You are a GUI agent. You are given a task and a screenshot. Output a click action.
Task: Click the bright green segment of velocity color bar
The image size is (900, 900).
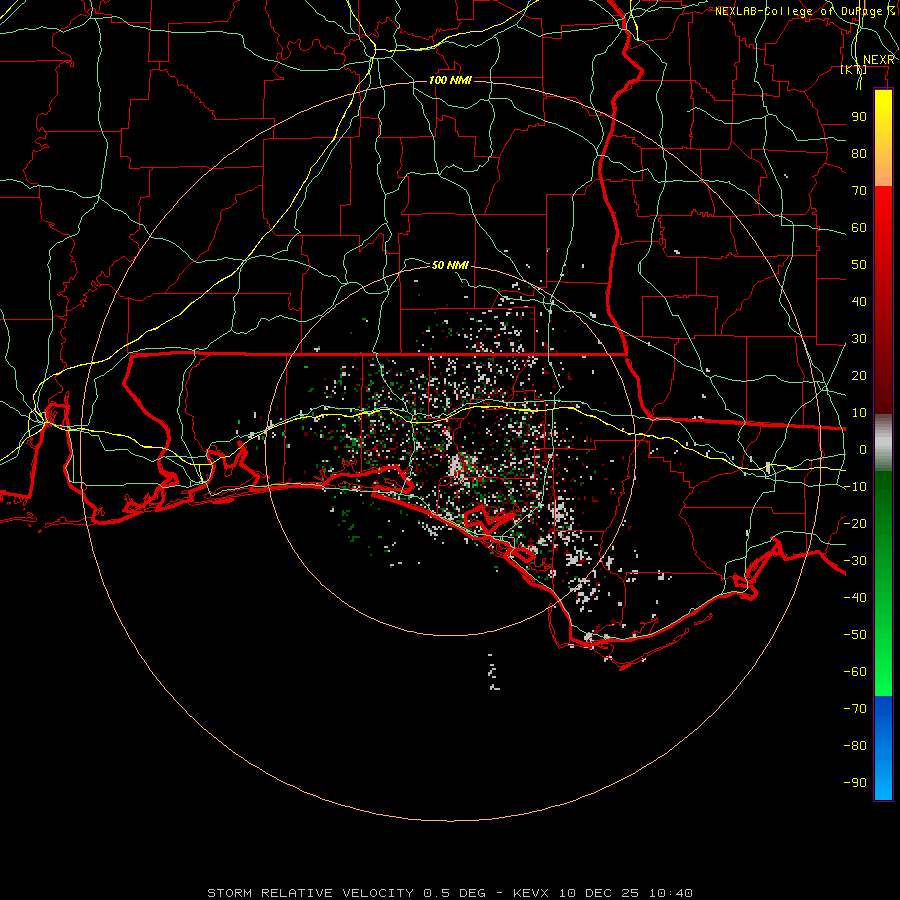click(883, 583)
